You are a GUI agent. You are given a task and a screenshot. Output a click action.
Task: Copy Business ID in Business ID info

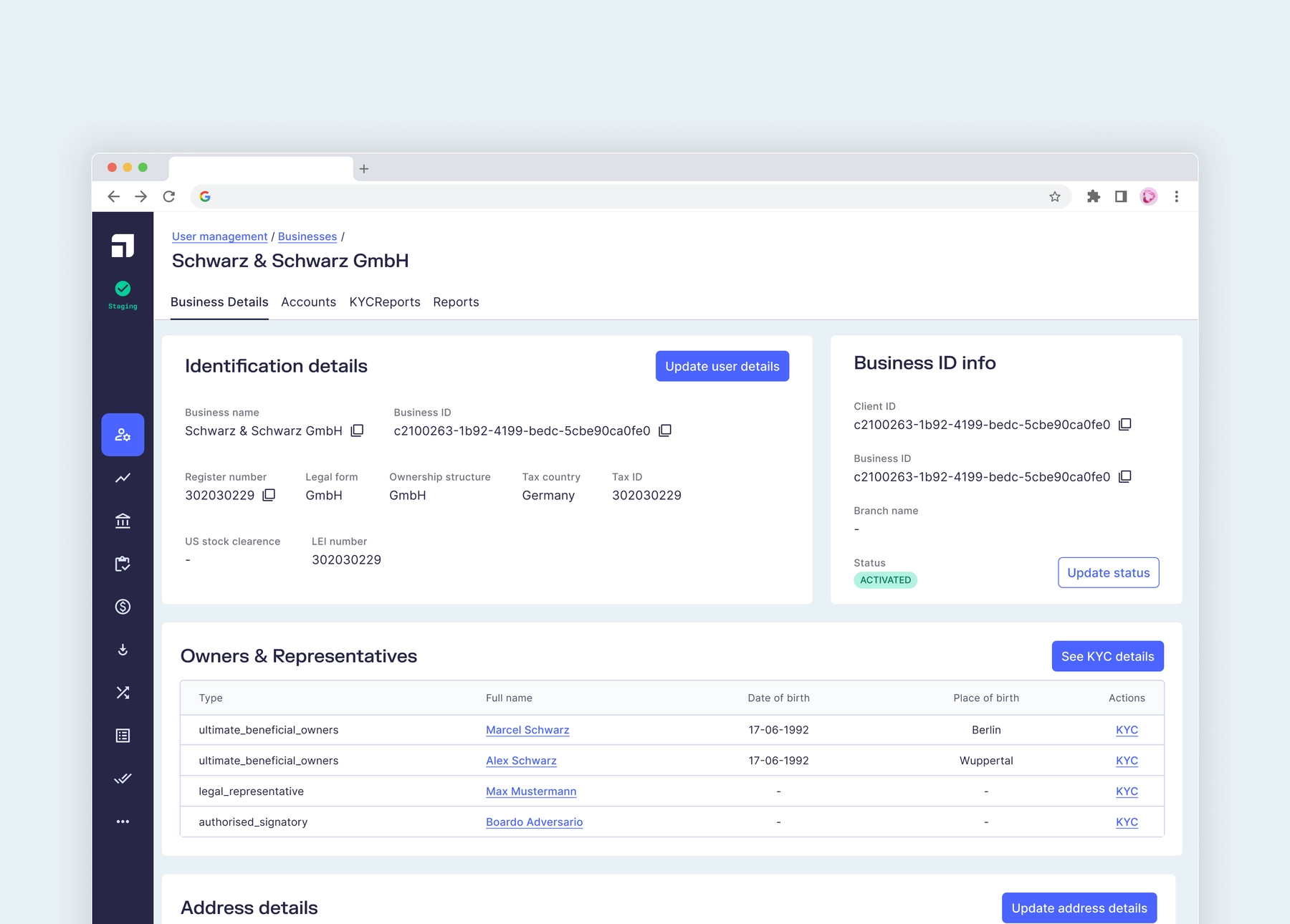(x=1125, y=477)
